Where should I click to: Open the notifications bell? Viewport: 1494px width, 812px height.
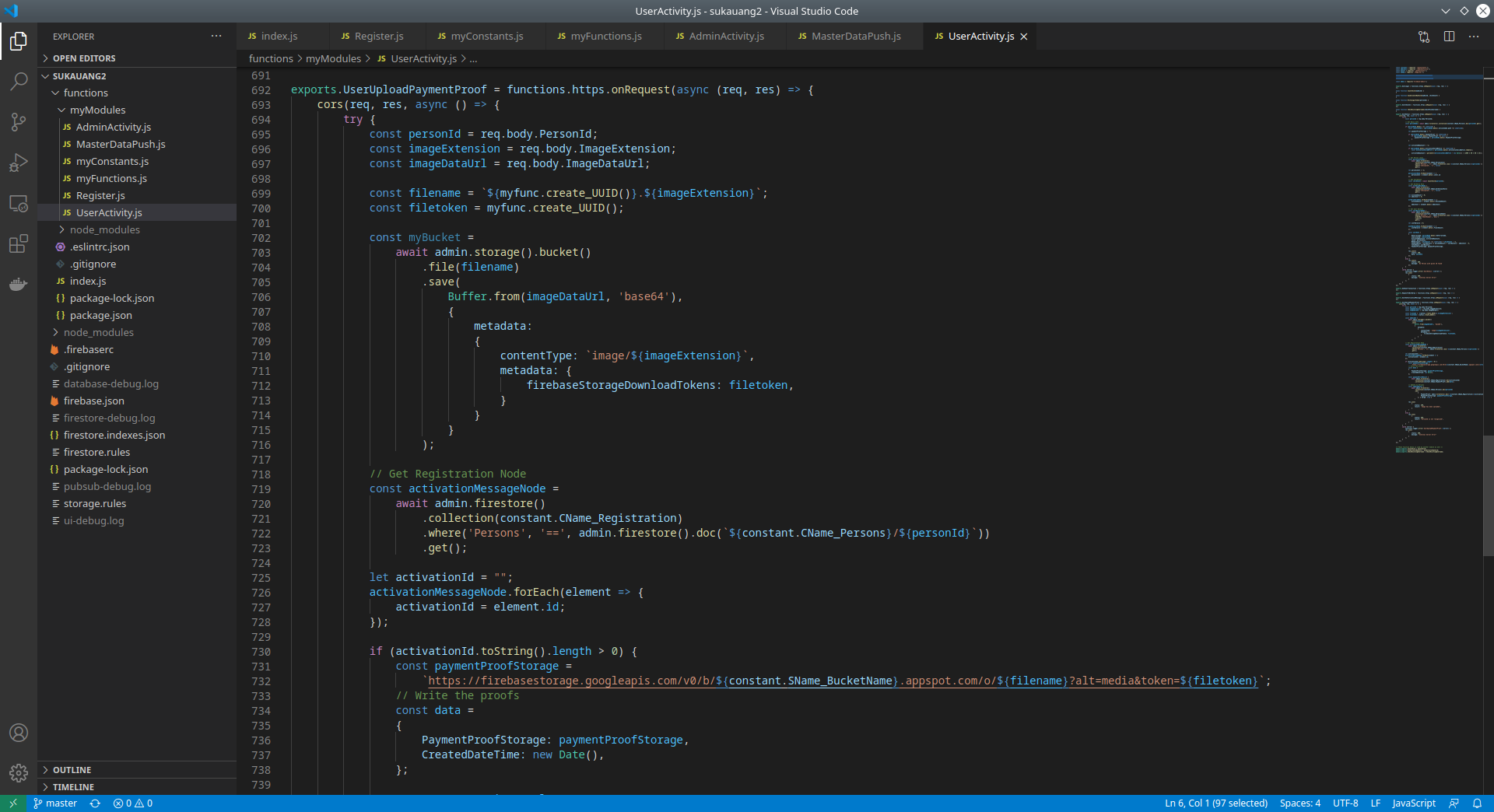click(x=1477, y=803)
